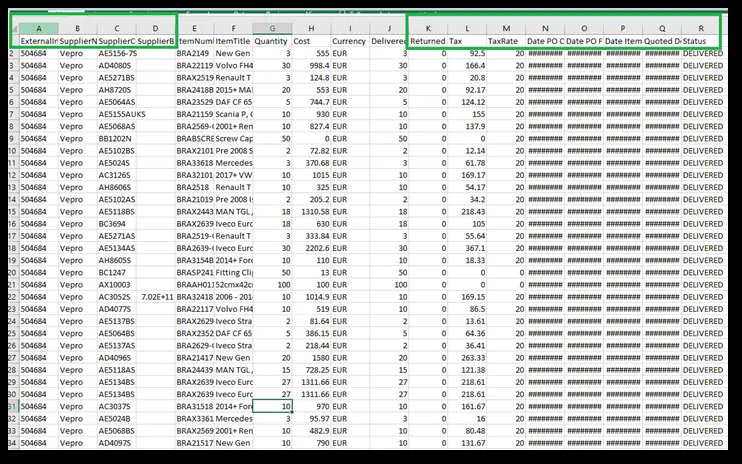The height and width of the screenshot is (464, 742).
Task: Click the selected Quantity cell in row 31
Action: click(272, 407)
